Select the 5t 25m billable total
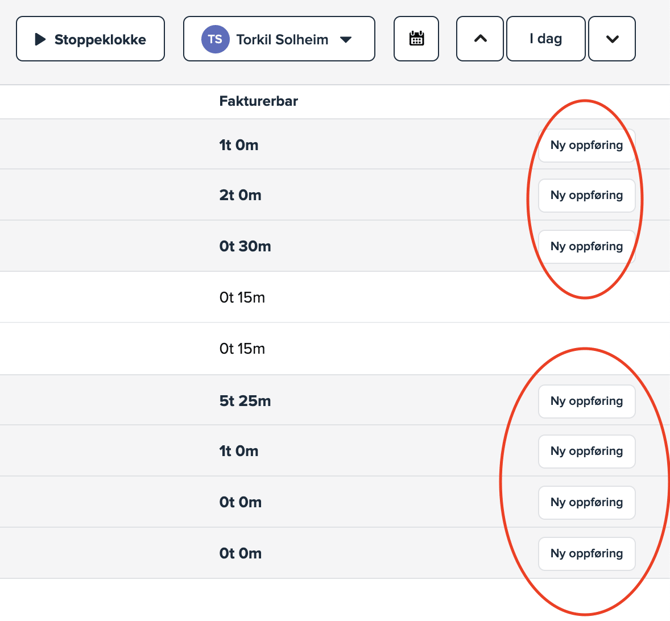Screen dimensions: 670x621 pyautogui.click(x=245, y=401)
